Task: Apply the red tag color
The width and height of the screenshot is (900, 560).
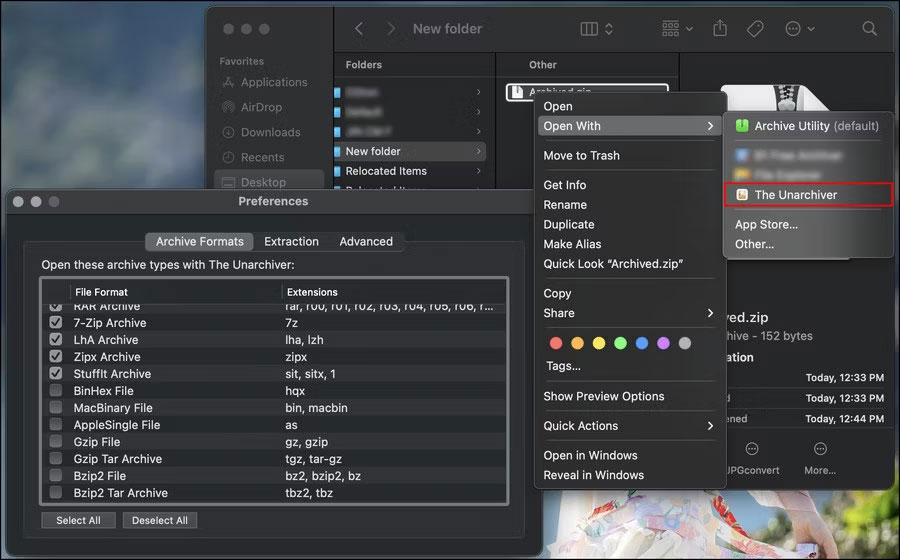Action: (556, 343)
